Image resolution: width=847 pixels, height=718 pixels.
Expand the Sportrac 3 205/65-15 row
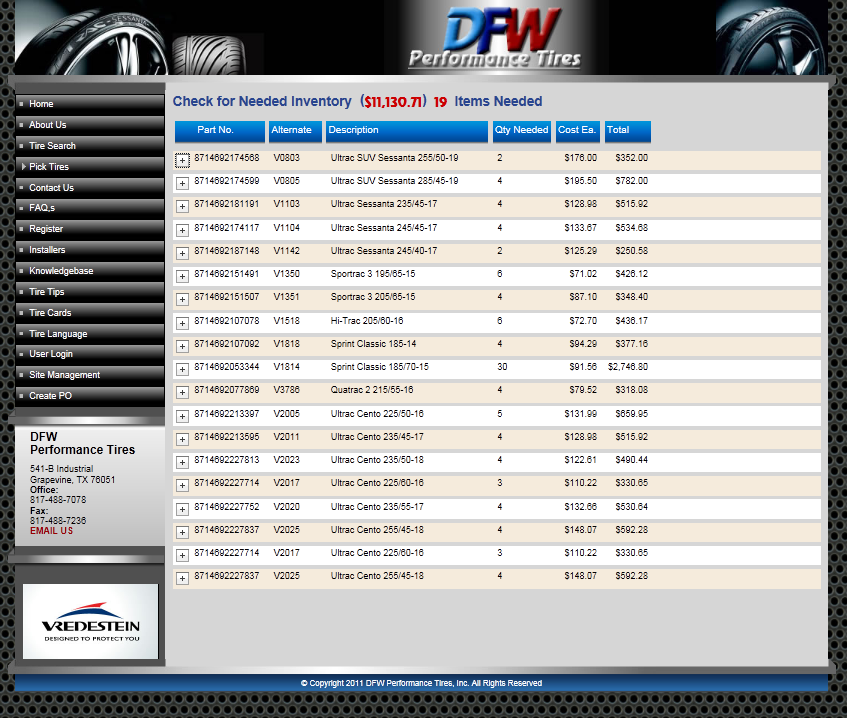pyautogui.click(x=182, y=300)
